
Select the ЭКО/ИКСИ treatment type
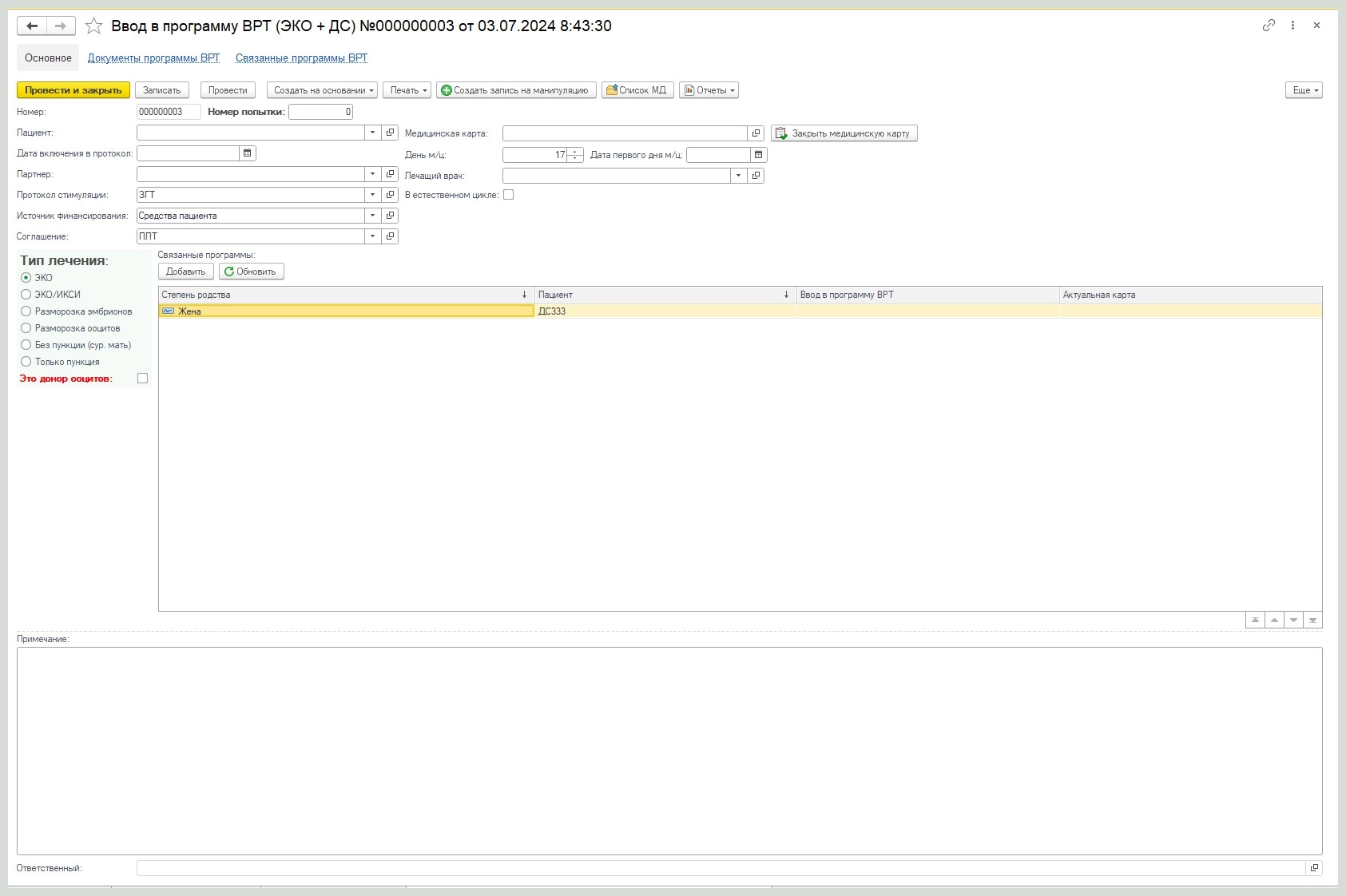click(26, 295)
